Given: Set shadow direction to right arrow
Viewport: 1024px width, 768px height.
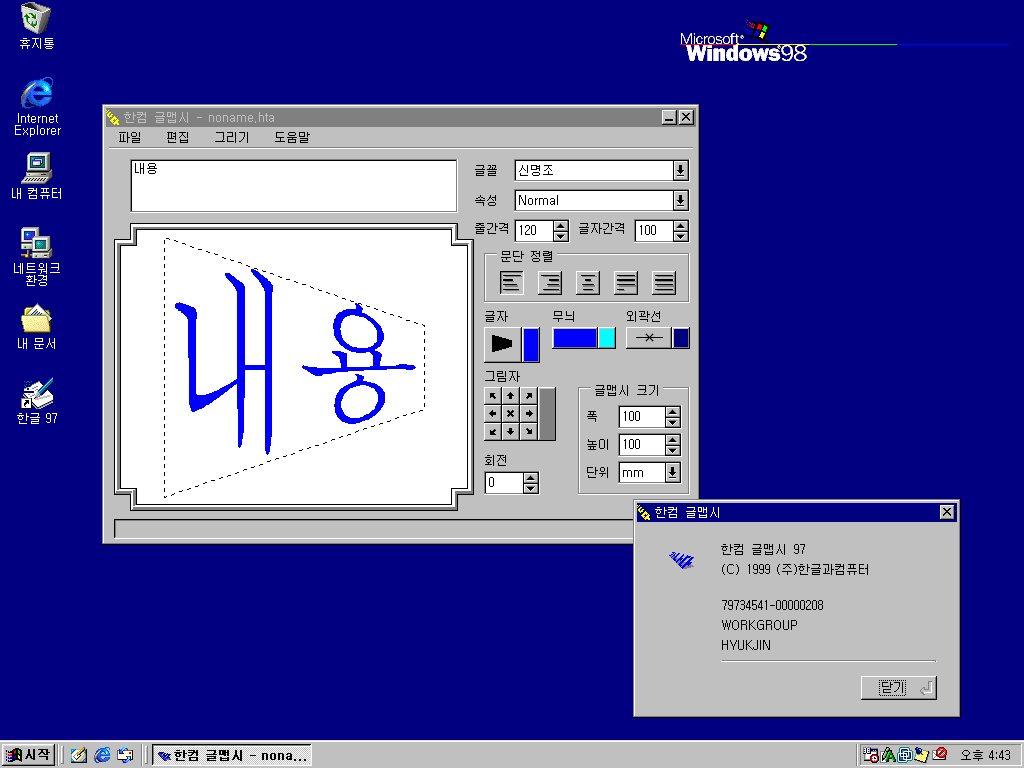Looking at the screenshot, I should (529, 413).
